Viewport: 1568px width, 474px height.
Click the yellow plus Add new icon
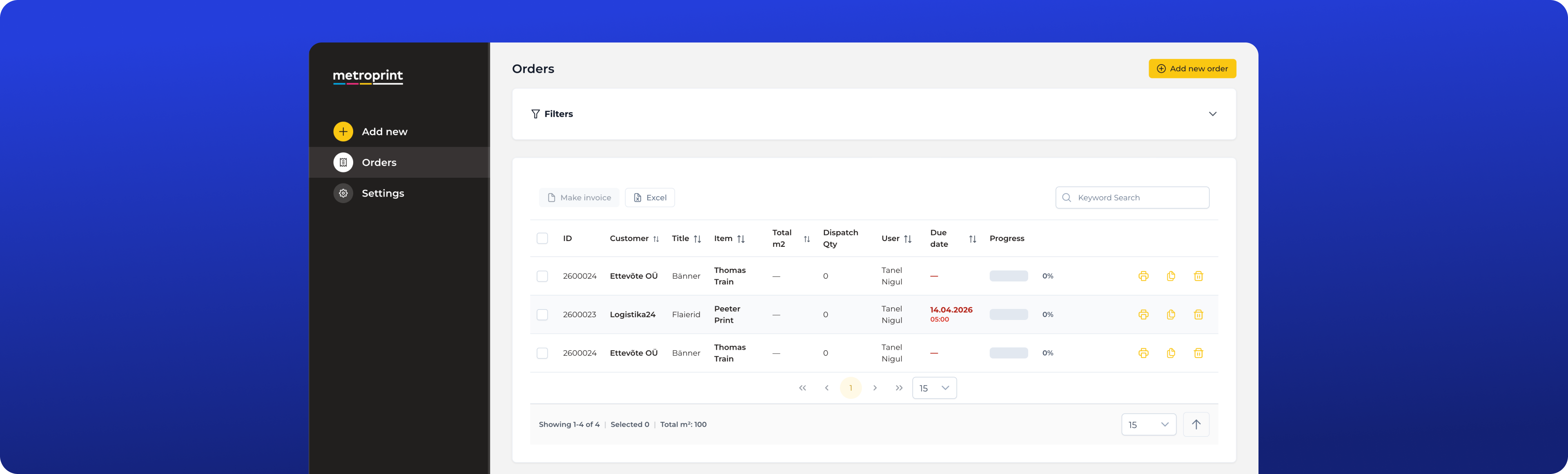[343, 132]
